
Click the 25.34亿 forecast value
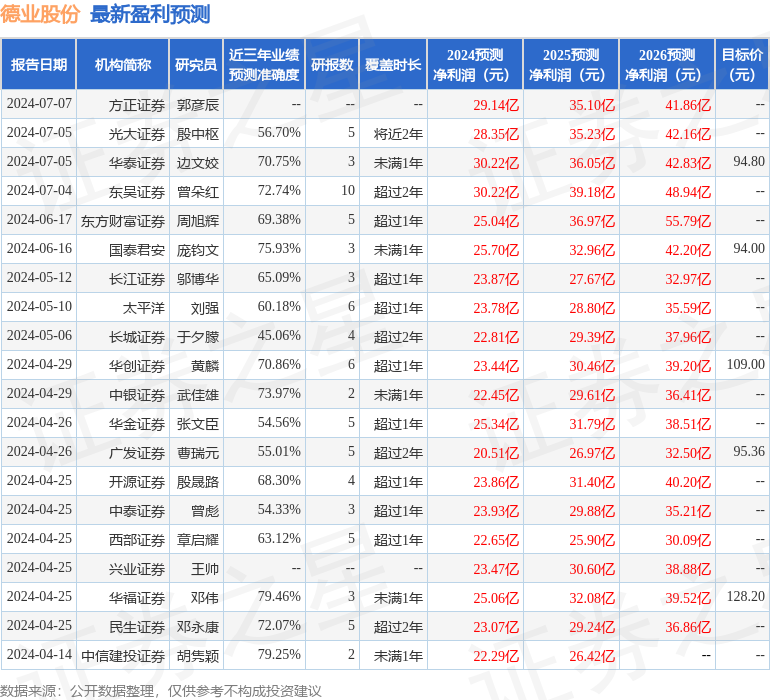496,424
